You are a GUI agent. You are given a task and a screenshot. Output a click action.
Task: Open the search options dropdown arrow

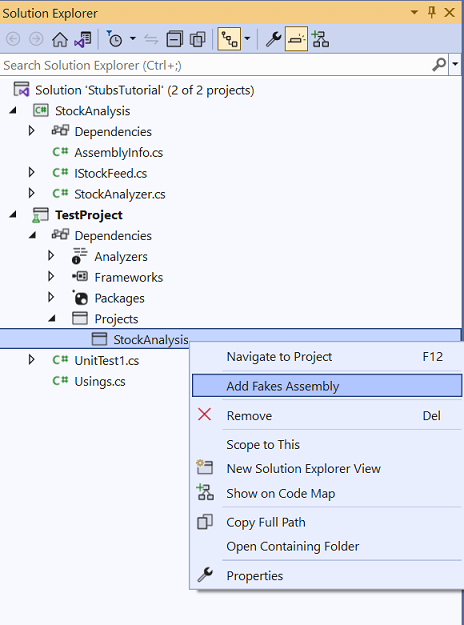coord(455,64)
